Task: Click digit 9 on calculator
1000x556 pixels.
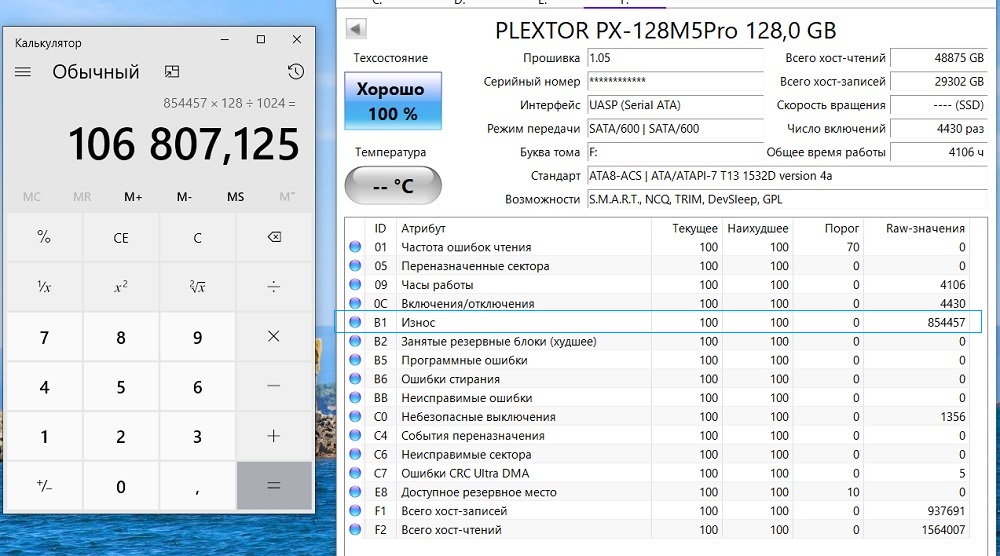Action: pos(197,337)
